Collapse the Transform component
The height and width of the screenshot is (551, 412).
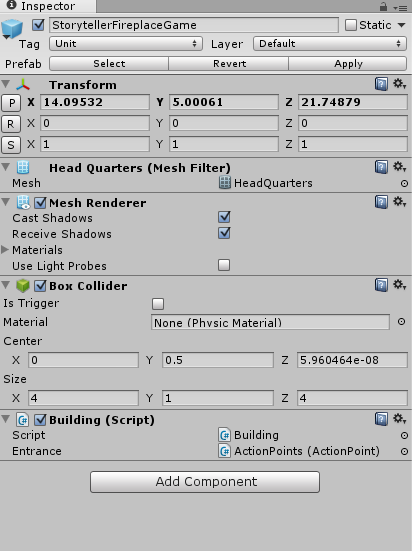(x=6, y=84)
